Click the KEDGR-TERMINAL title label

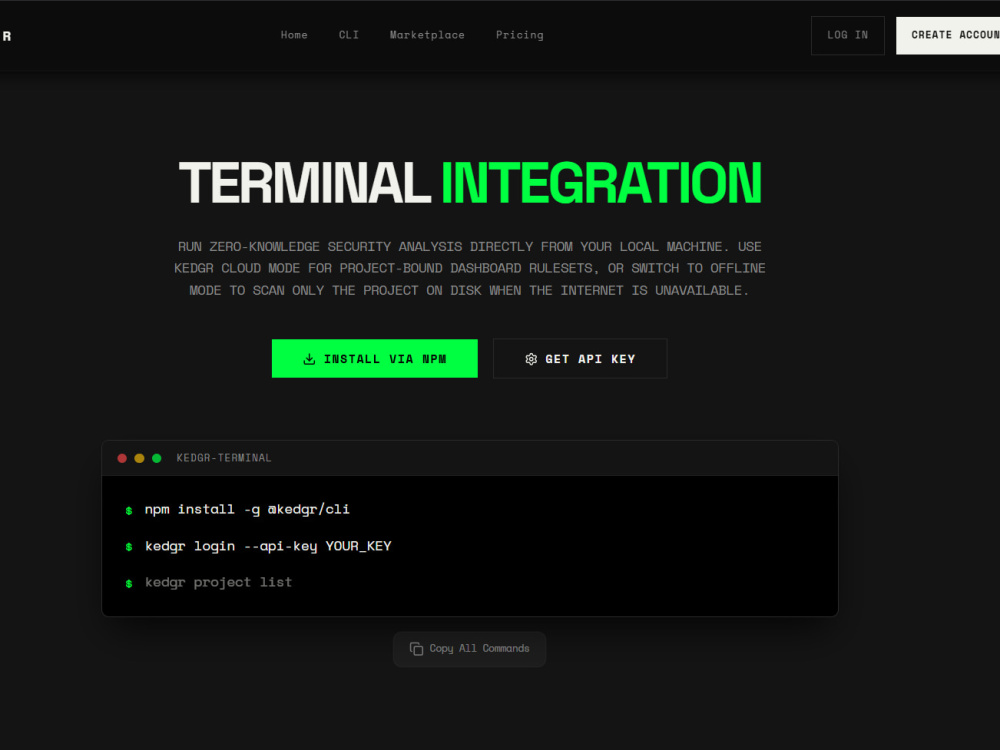224,458
